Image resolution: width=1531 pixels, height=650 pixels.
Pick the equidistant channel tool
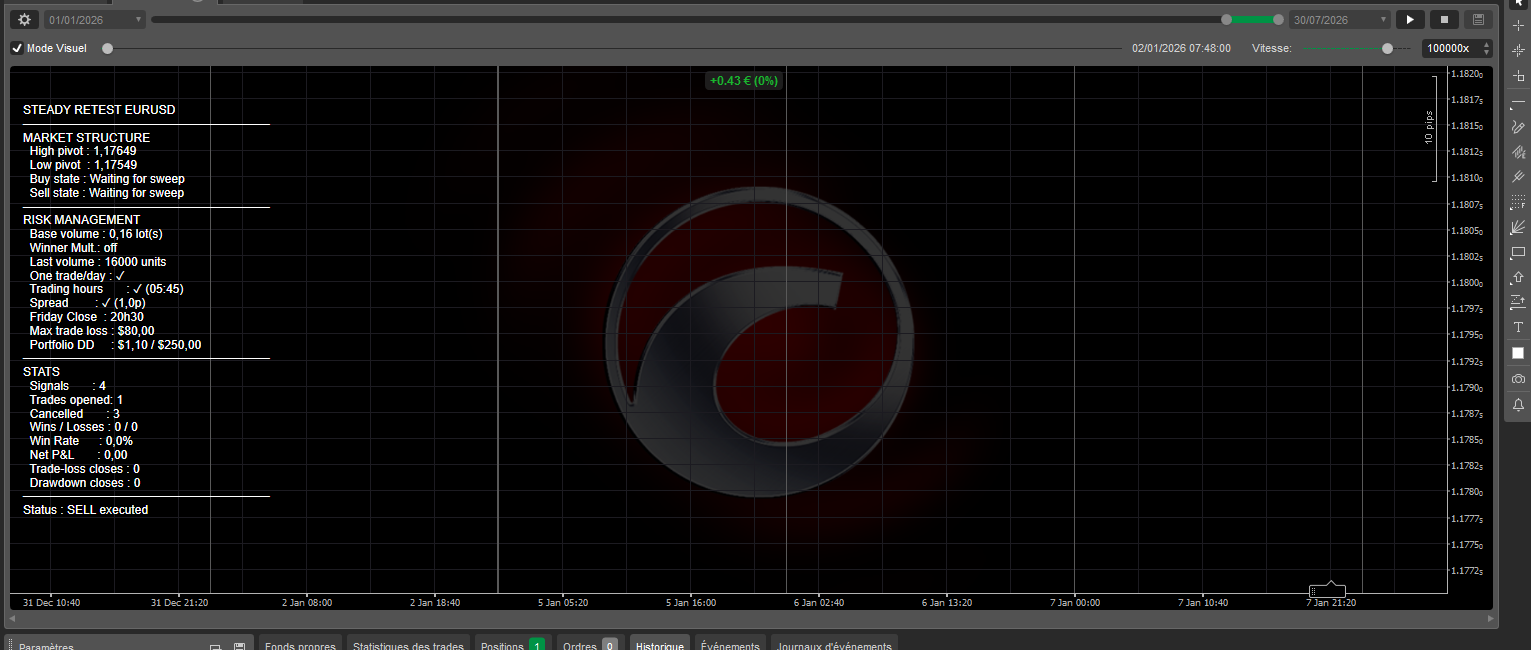[1518, 151]
